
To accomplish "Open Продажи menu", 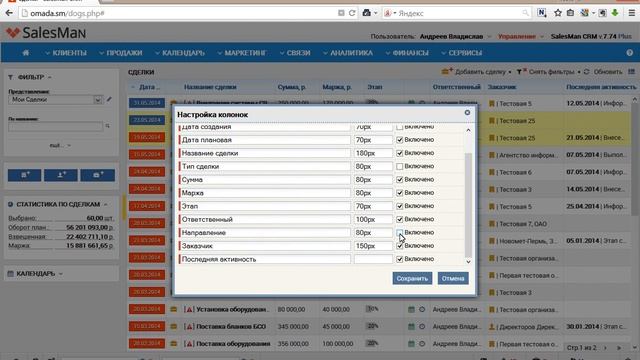I will coord(120,53).
